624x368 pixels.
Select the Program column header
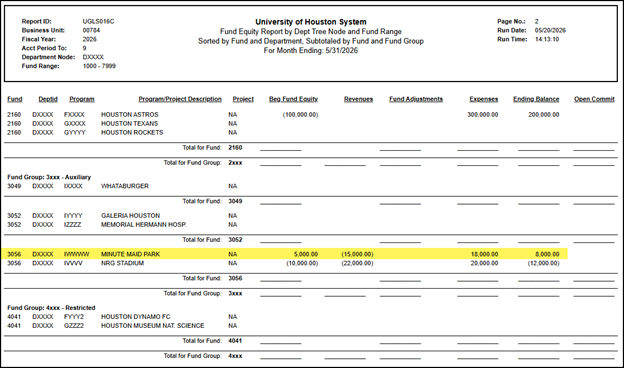click(82, 99)
